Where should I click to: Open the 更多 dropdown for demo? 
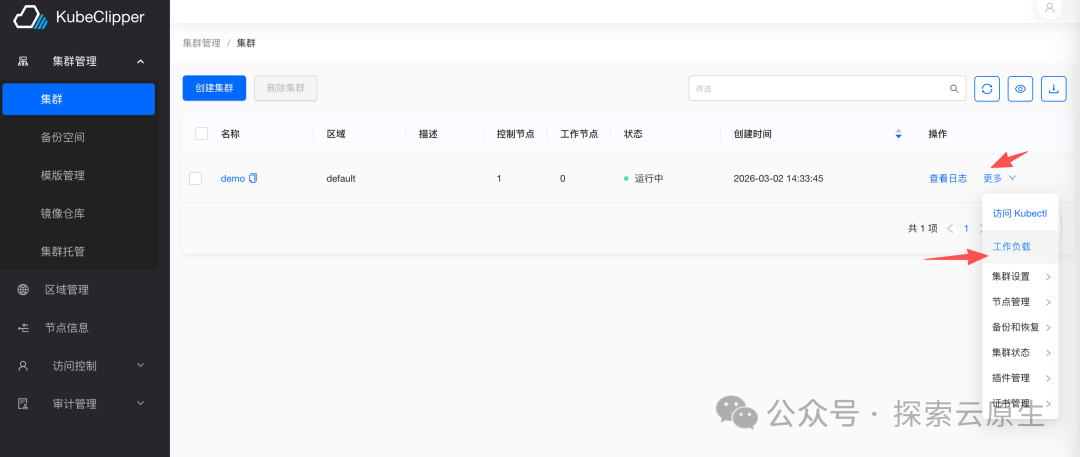[999, 178]
